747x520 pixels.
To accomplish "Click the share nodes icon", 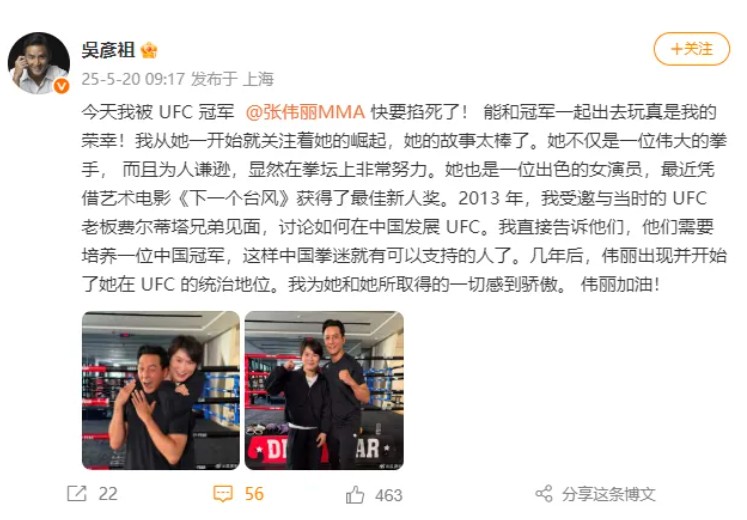I will tap(544, 494).
